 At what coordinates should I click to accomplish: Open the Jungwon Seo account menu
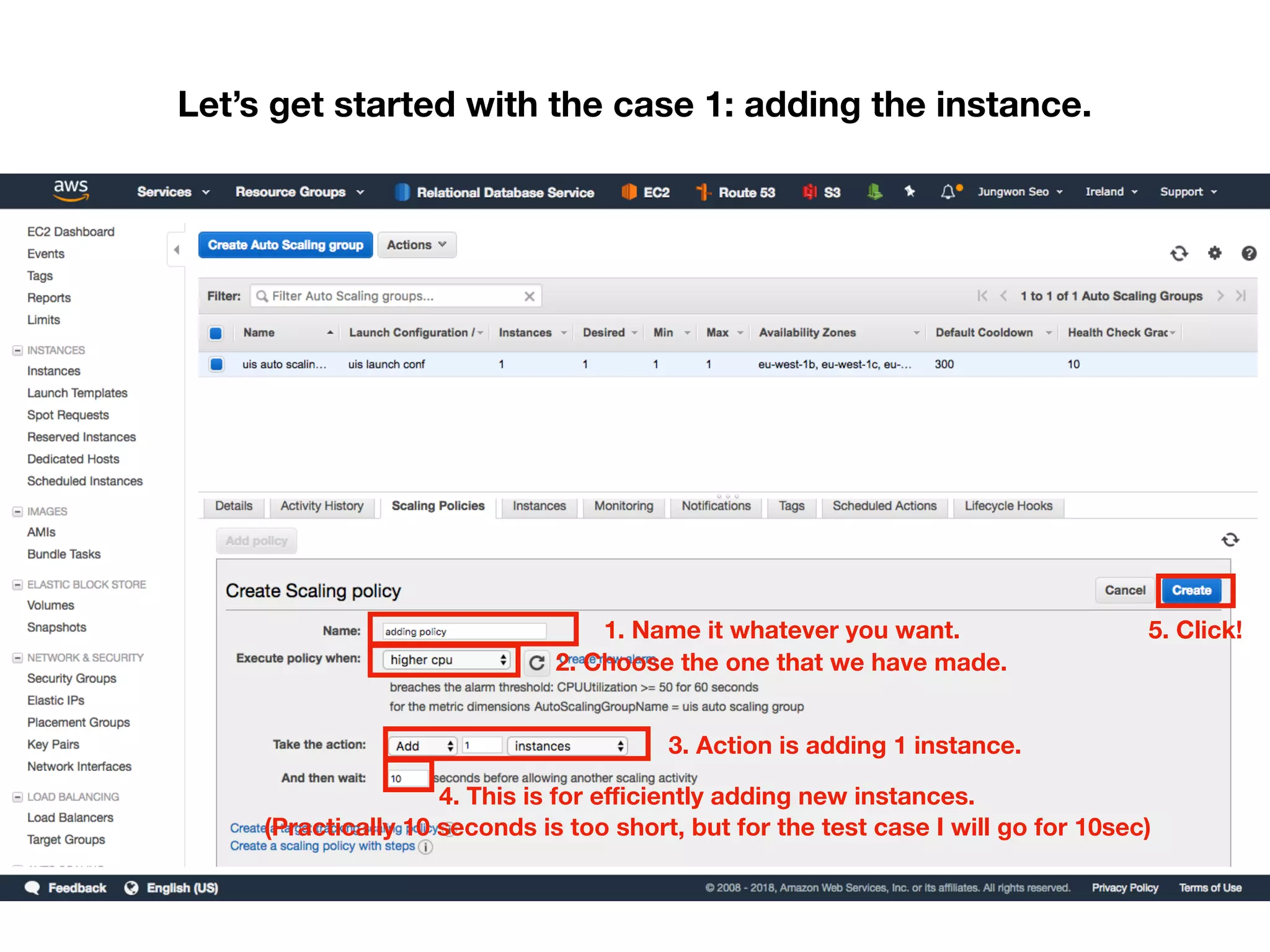click(1020, 192)
